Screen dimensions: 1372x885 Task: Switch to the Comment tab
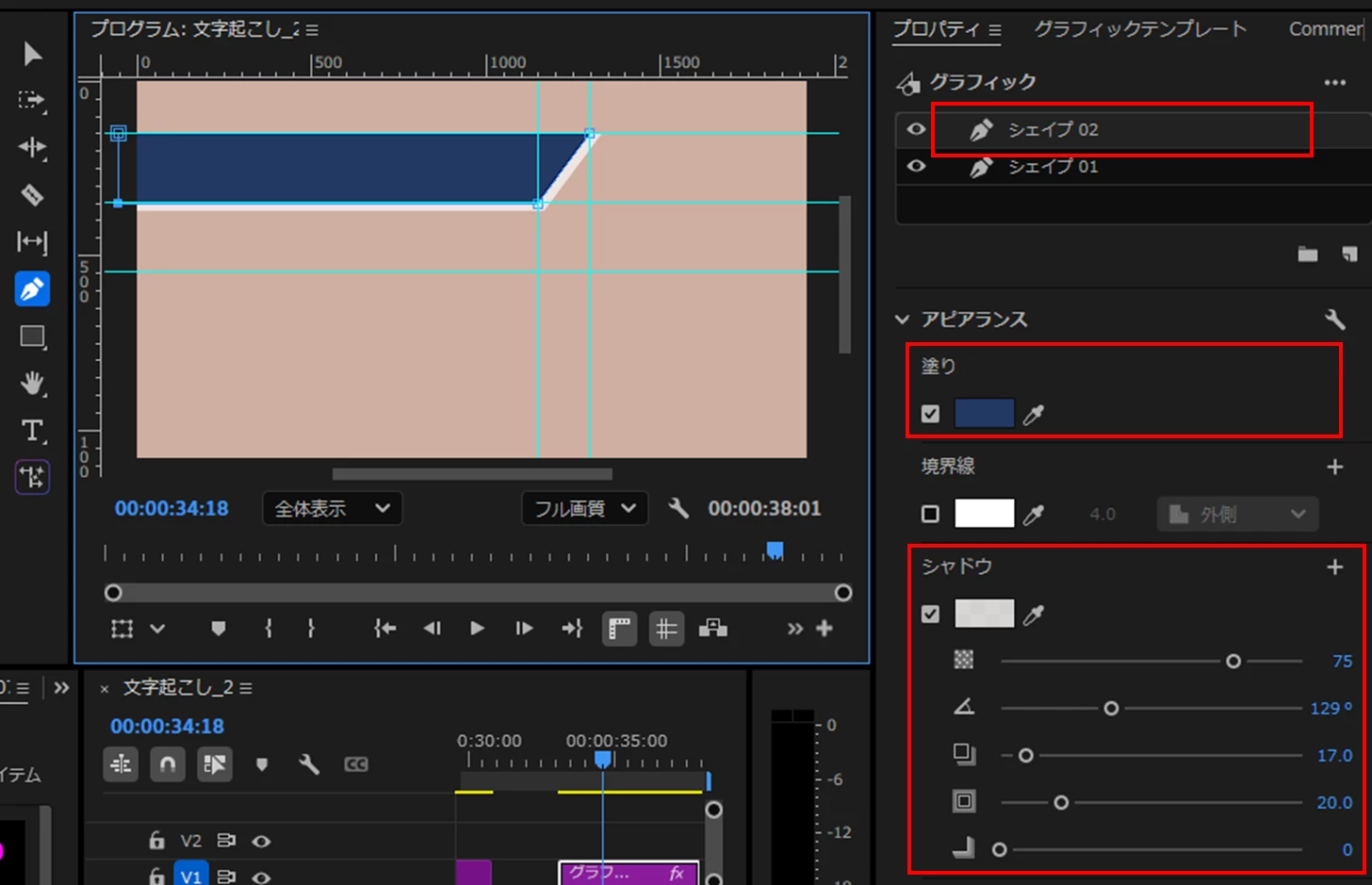[1327, 29]
